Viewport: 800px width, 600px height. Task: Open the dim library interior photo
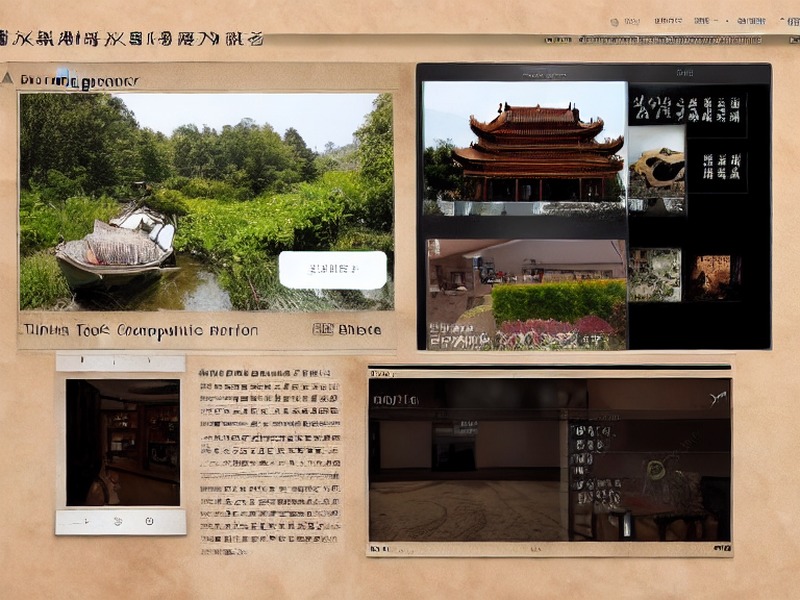click(x=123, y=442)
